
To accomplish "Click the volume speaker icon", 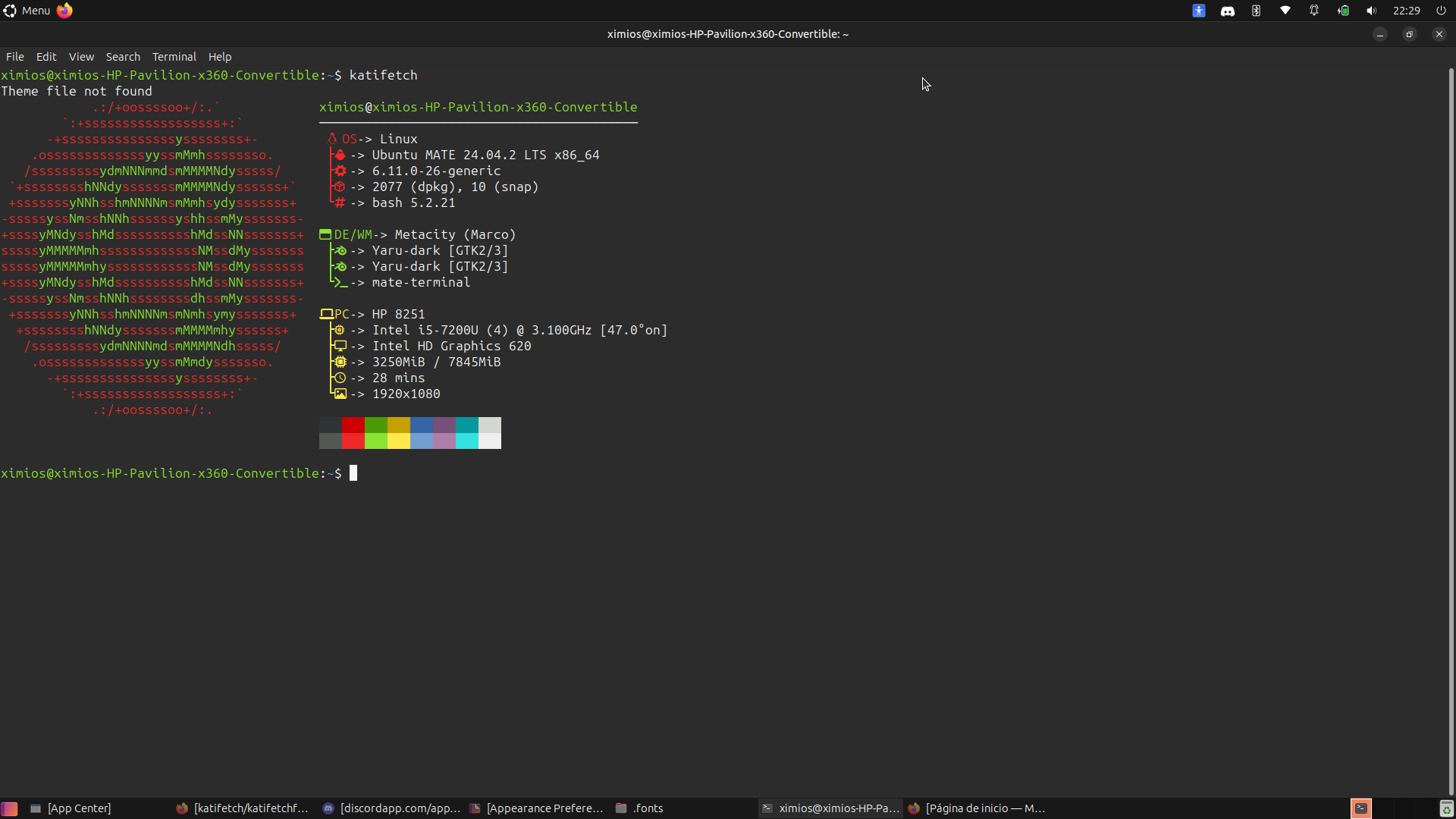I will coord(1372,11).
